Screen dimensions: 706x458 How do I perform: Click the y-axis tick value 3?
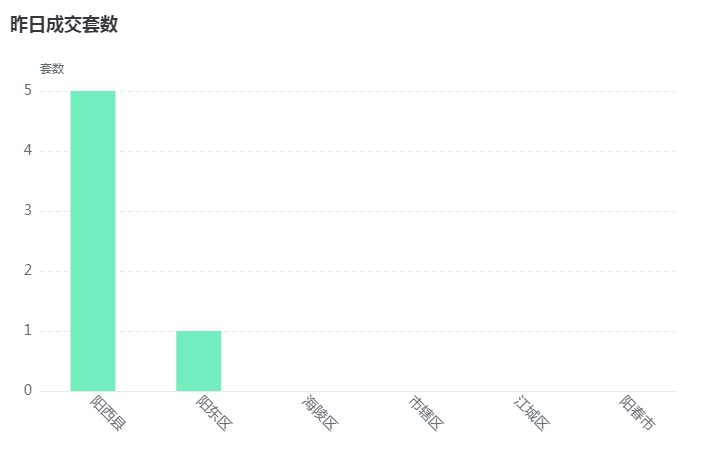click(28, 210)
